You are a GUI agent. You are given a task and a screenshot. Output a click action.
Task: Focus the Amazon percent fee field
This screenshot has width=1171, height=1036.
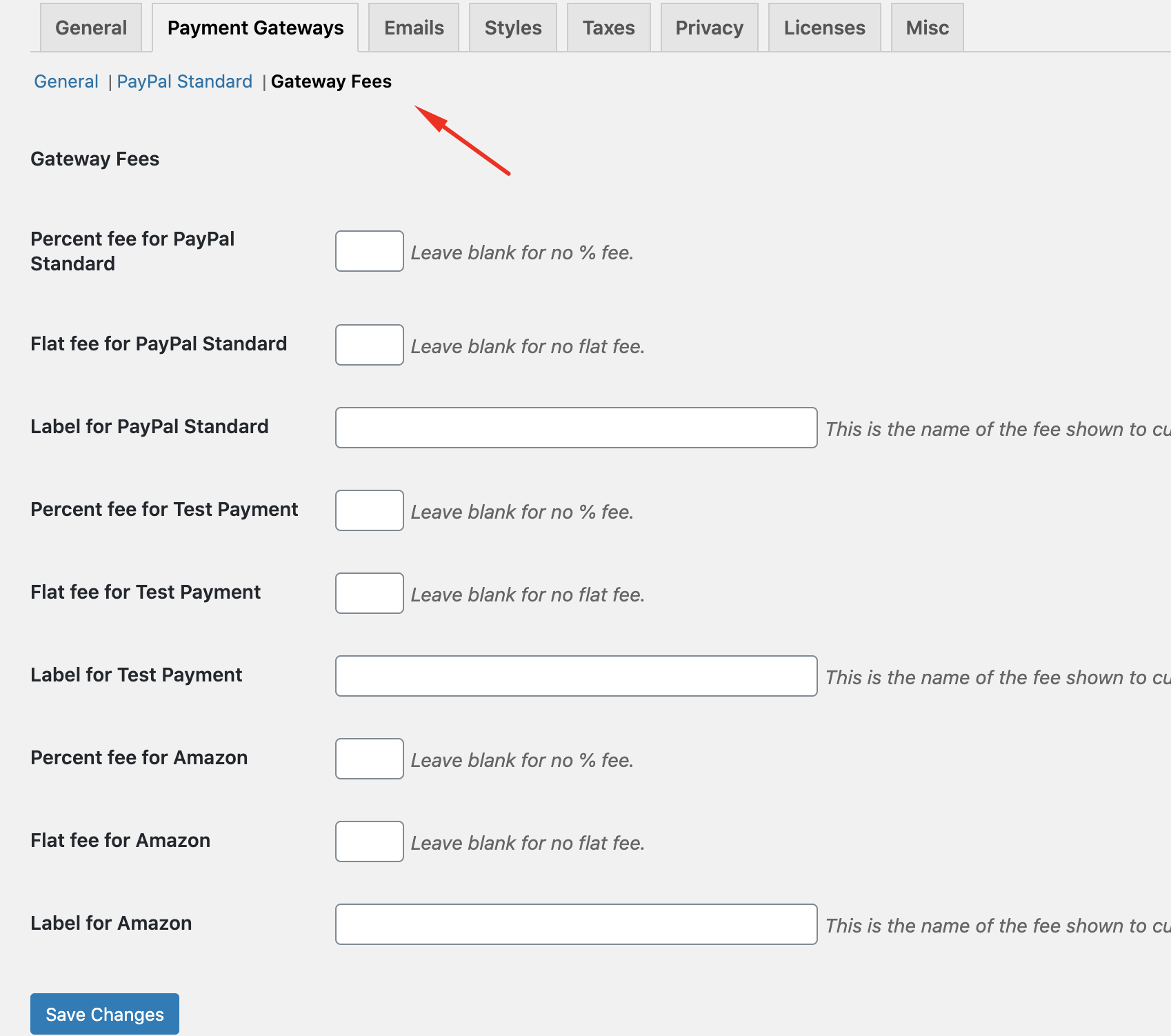coord(369,759)
